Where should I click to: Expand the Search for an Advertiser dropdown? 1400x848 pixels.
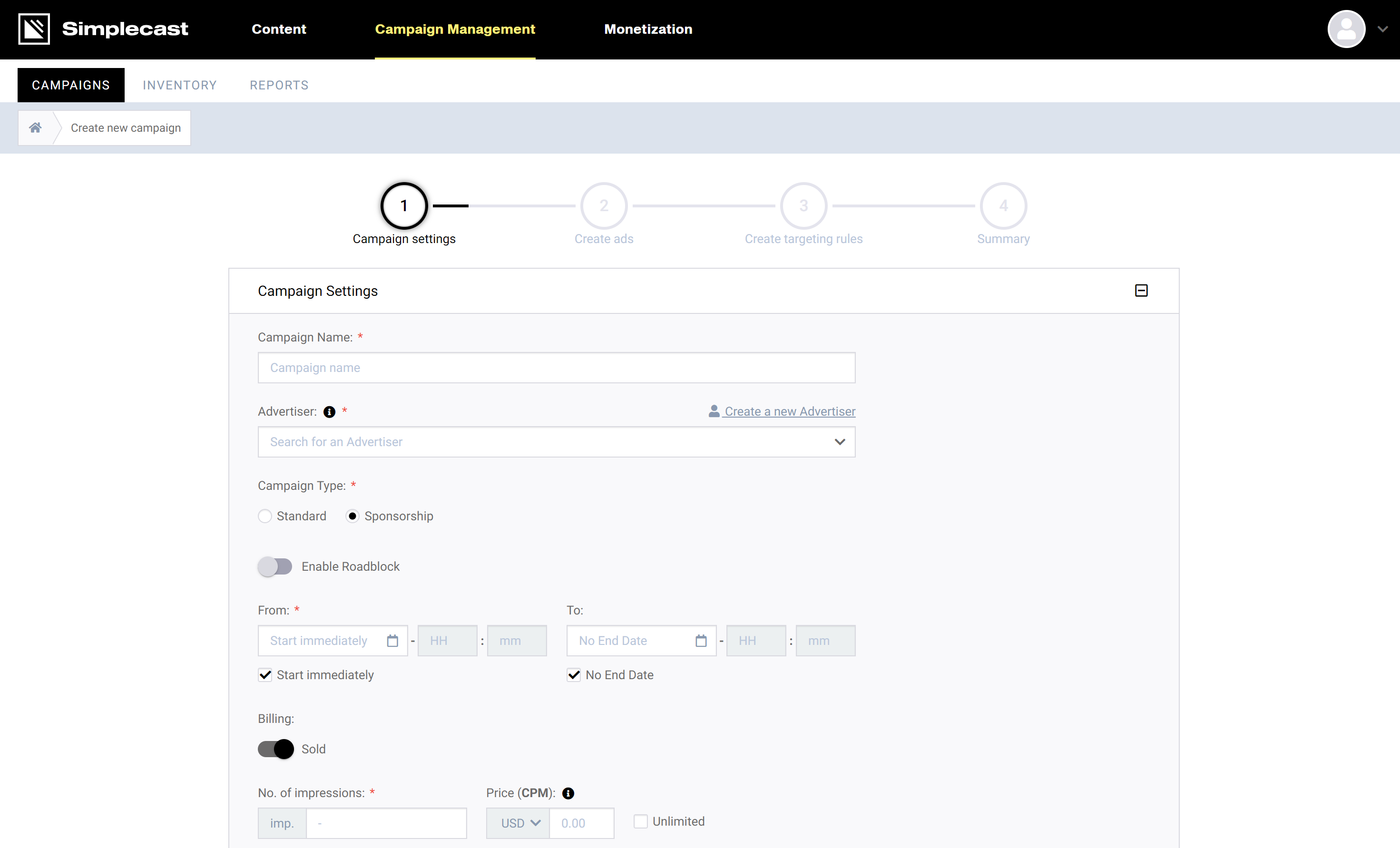coord(839,442)
